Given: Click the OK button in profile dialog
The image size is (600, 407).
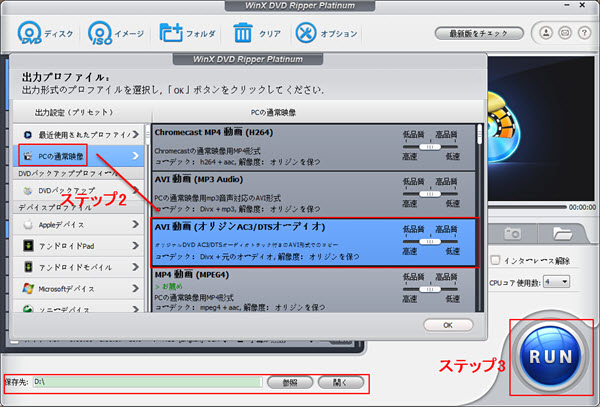Looking at the screenshot, I should (448, 325).
